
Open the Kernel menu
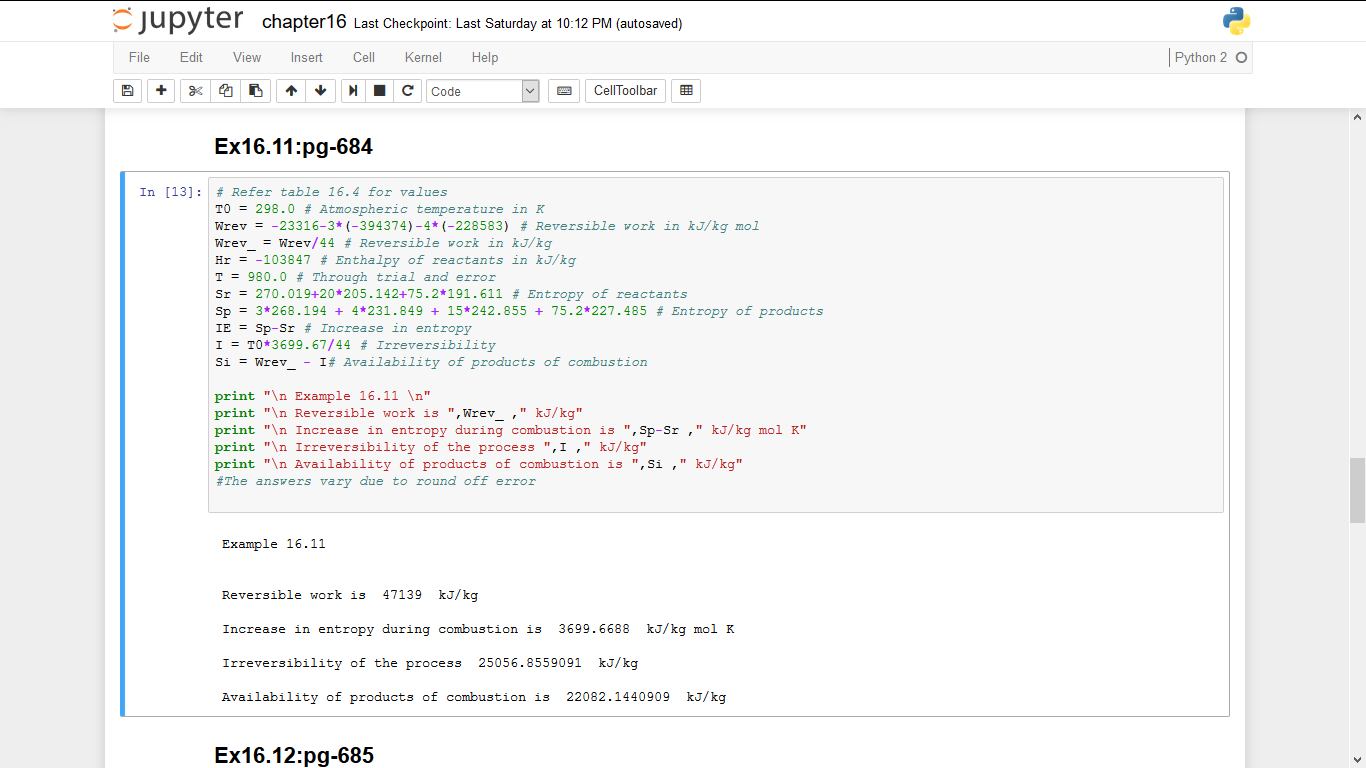click(x=423, y=57)
